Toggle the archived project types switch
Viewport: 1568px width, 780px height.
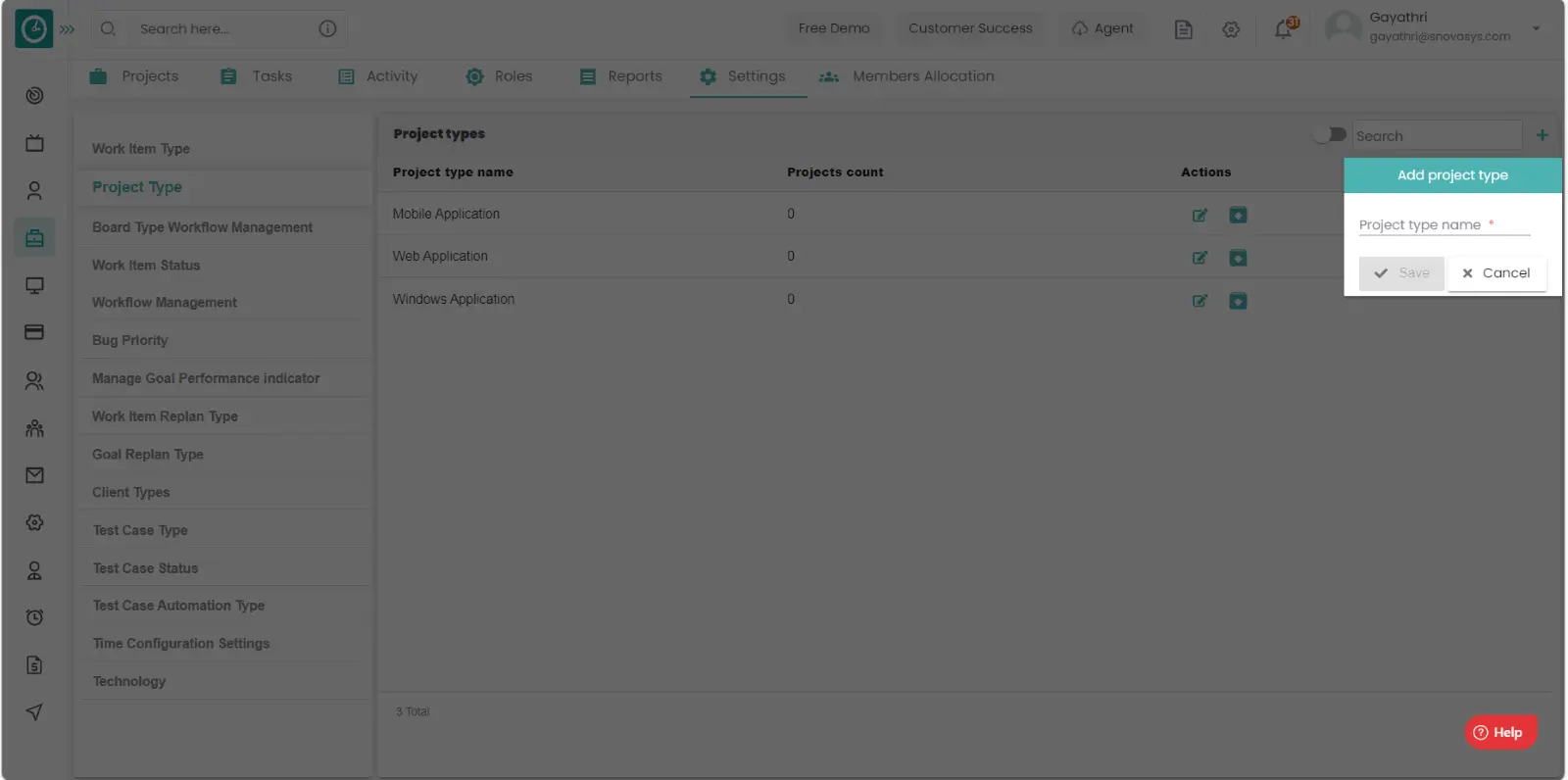(1330, 134)
